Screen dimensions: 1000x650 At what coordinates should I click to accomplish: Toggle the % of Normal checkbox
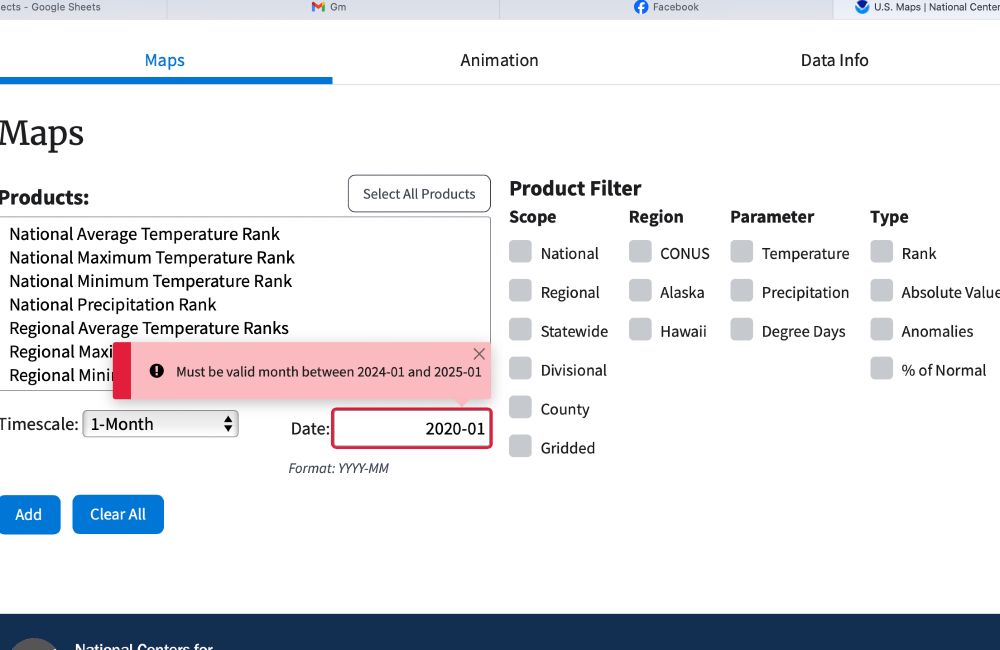pyautogui.click(x=881, y=369)
